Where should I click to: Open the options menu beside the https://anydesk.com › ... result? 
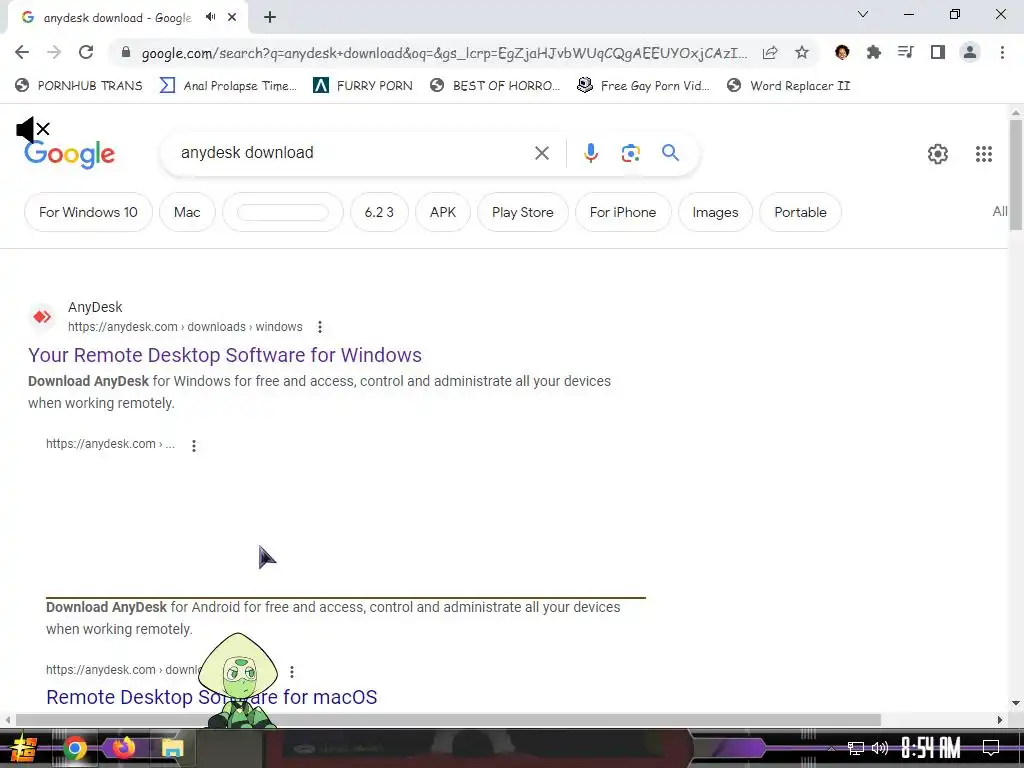tap(193, 445)
